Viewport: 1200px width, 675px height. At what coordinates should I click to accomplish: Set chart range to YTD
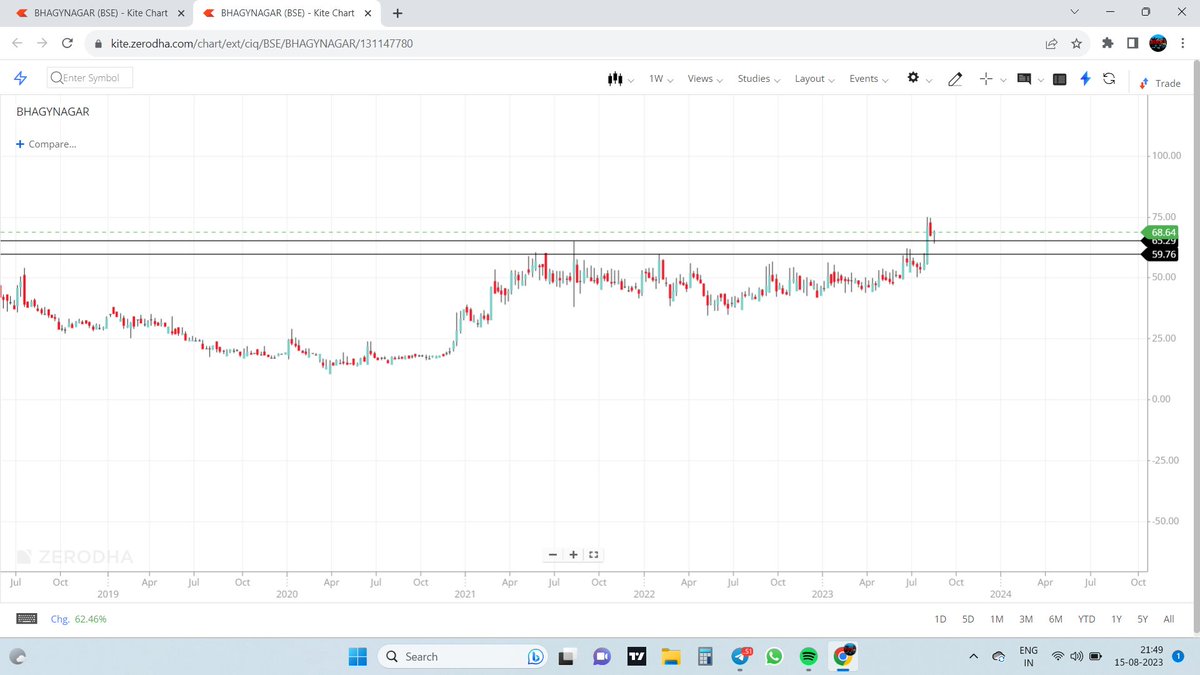point(1086,619)
